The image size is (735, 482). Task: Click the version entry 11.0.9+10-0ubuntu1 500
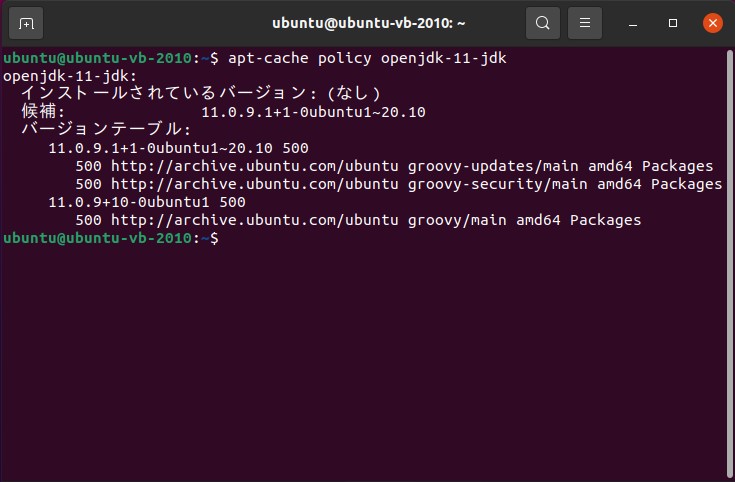pos(147,202)
